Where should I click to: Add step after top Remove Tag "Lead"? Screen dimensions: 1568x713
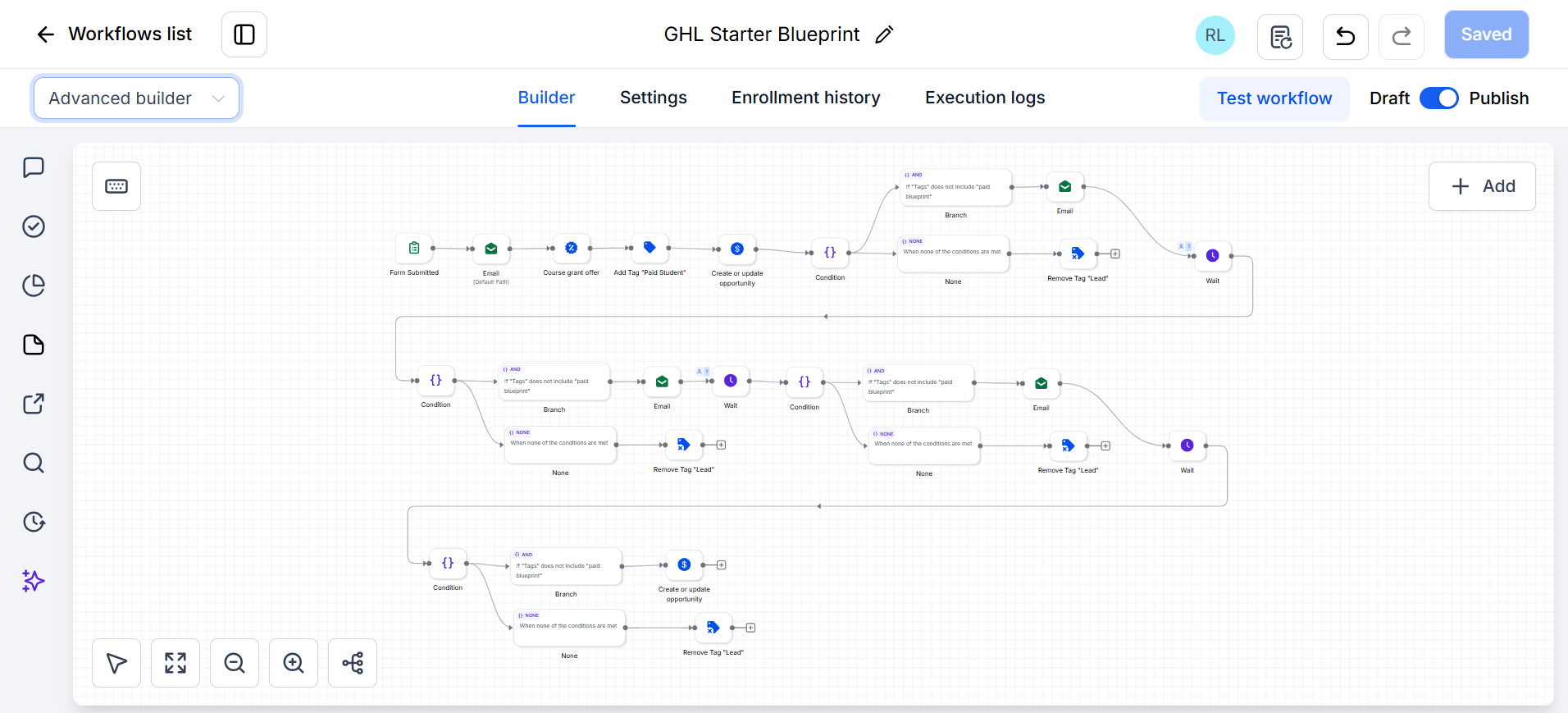[1115, 254]
